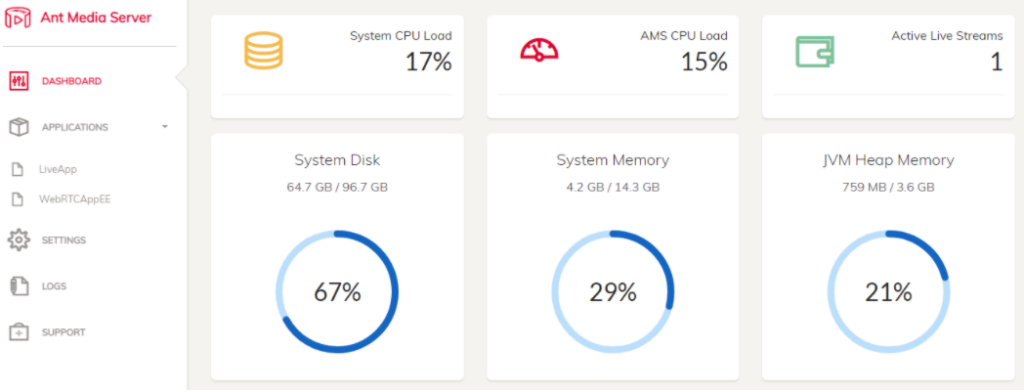Expand the Applications dropdown arrow
The image size is (1024, 392).
(165, 127)
